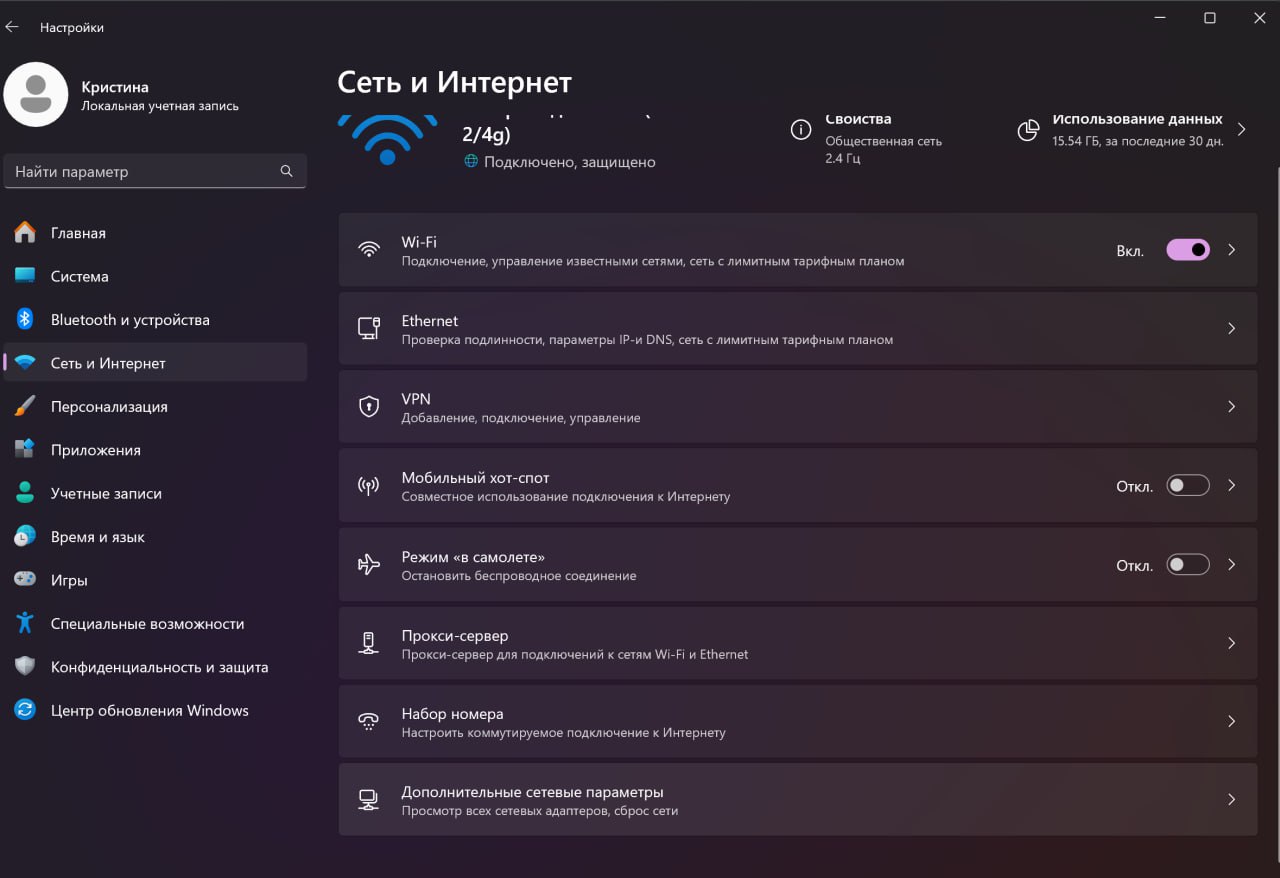Open the Bluetooth and devices section

pos(130,319)
